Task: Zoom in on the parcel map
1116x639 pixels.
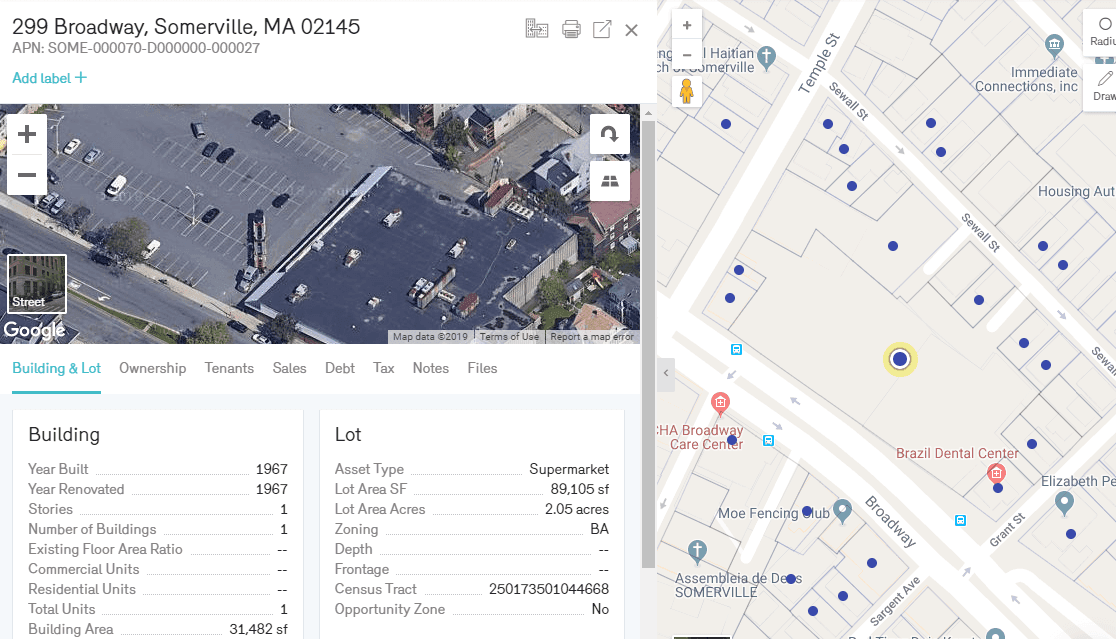Action: (687, 25)
